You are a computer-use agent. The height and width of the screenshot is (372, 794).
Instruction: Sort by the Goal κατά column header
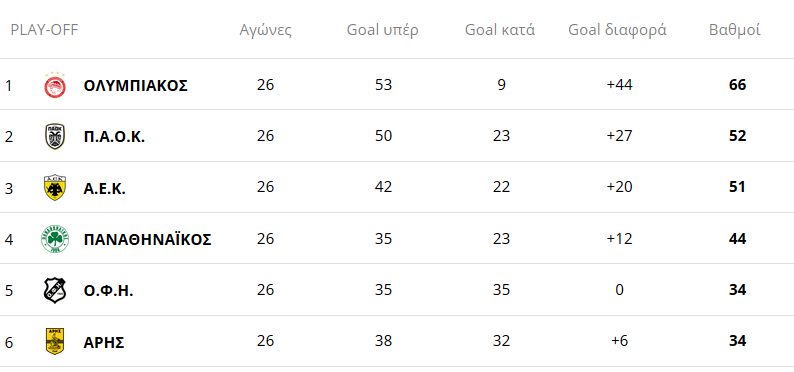(500, 30)
